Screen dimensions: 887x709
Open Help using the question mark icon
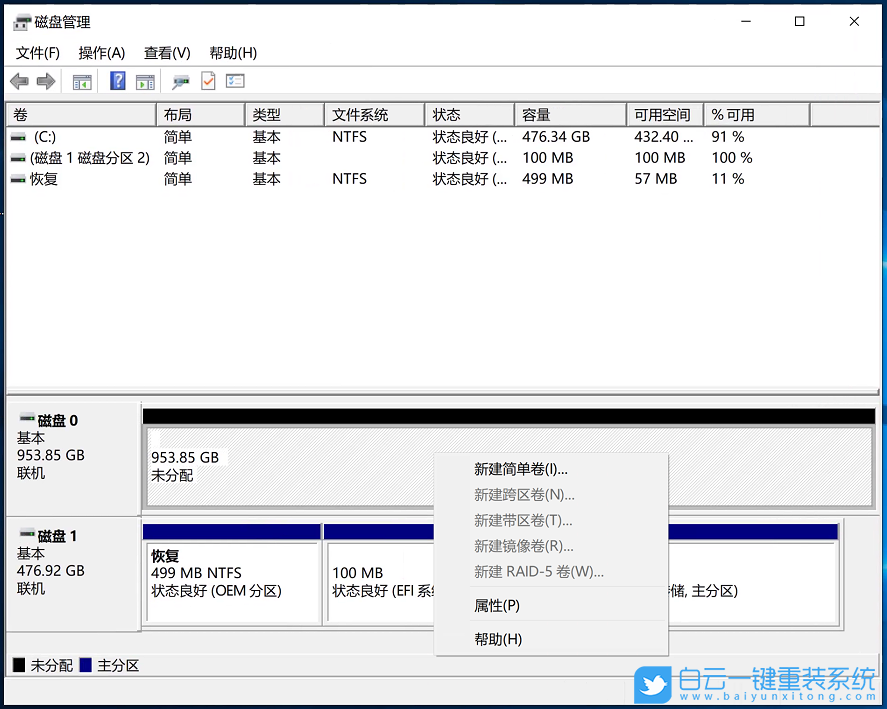click(117, 81)
